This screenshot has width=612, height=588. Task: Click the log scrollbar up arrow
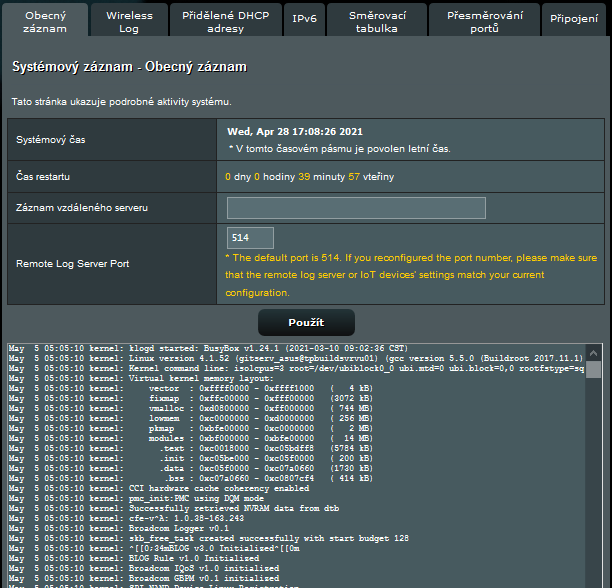click(x=593, y=352)
